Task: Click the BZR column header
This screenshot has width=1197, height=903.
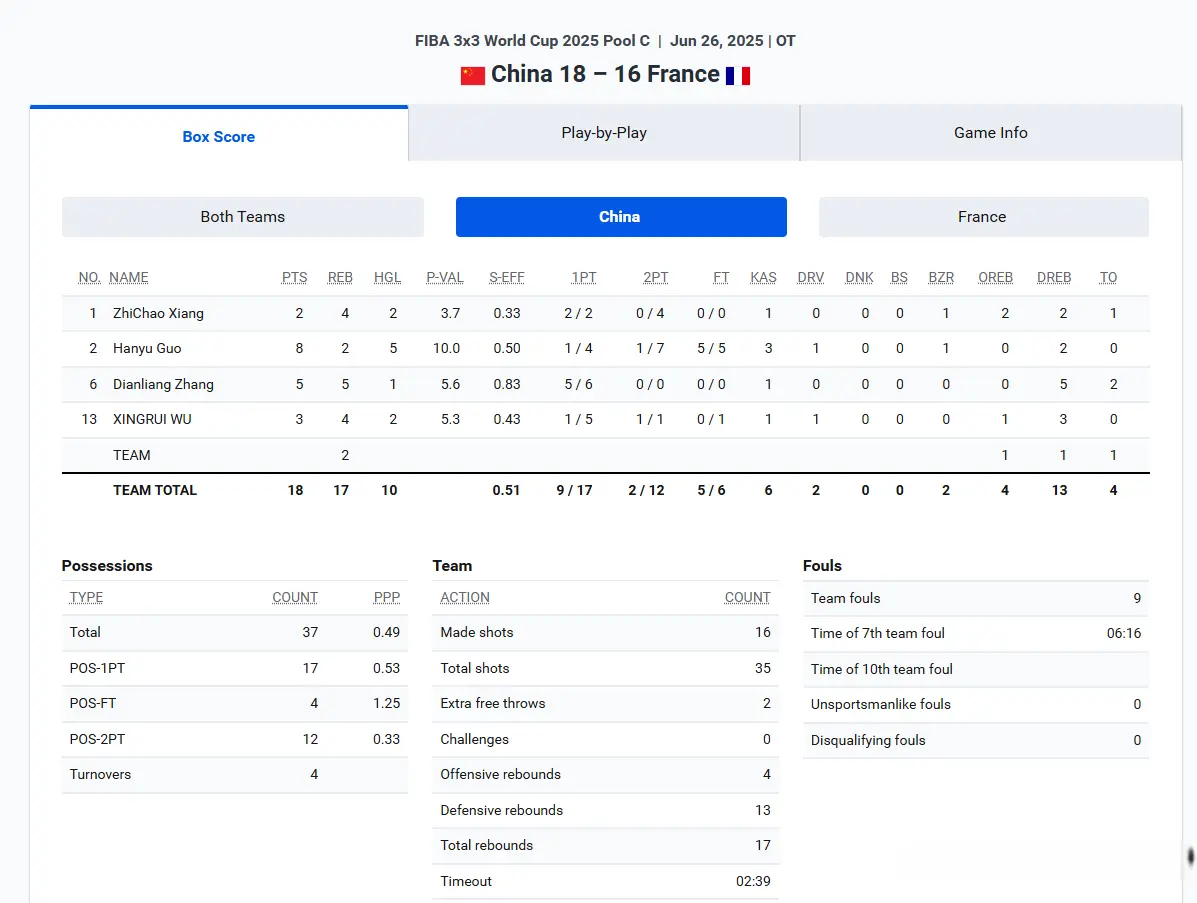Action: click(941, 278)
